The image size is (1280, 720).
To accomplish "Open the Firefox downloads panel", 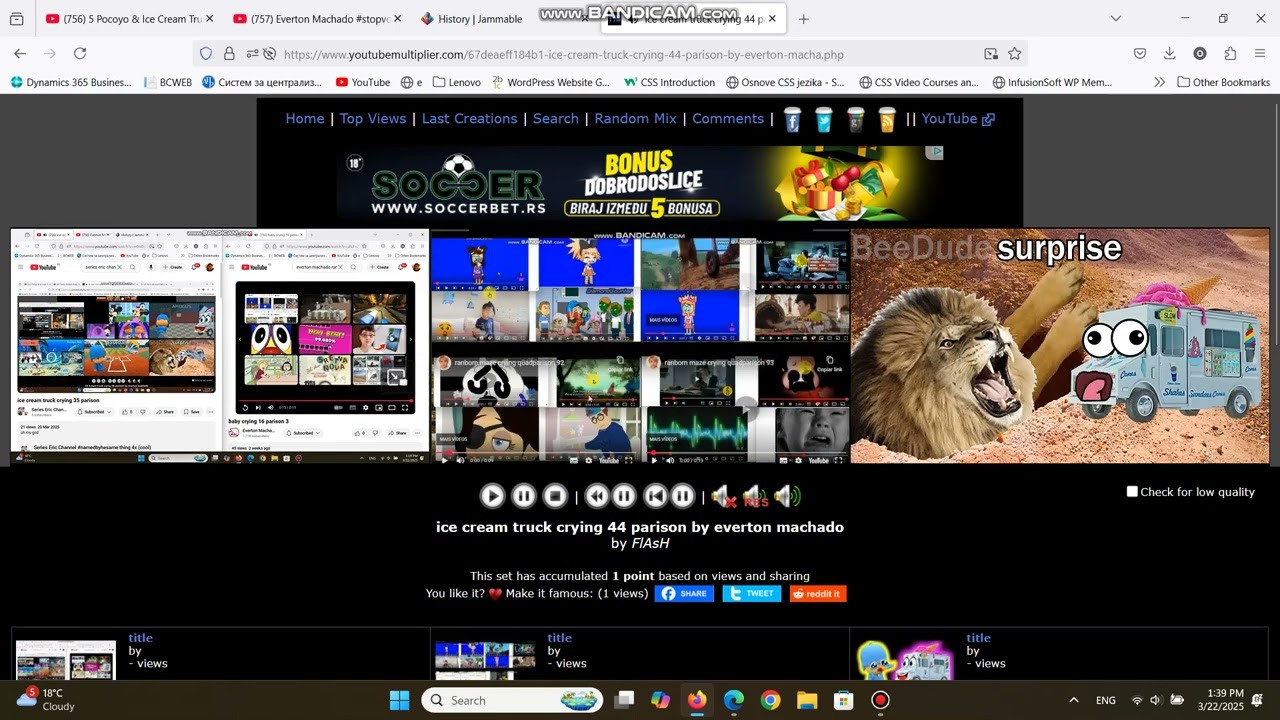I will pyautogui.click(x=1169, y=54).
